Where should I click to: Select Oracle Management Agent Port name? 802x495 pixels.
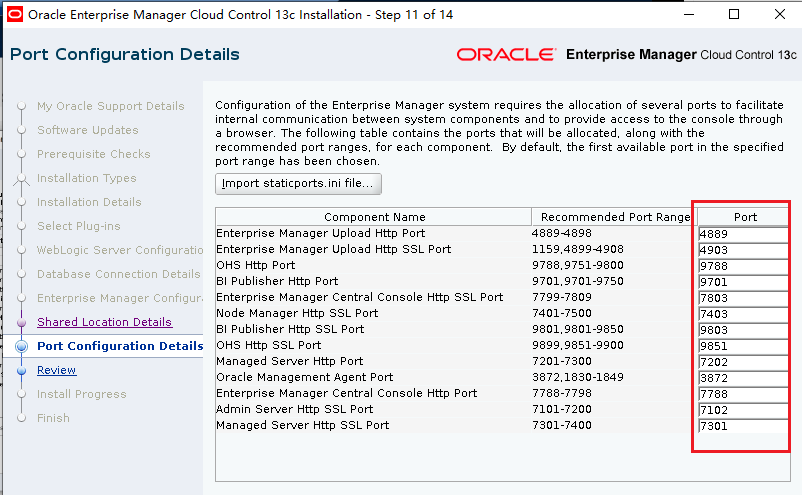pyautogui.click(x=305, y=377)
